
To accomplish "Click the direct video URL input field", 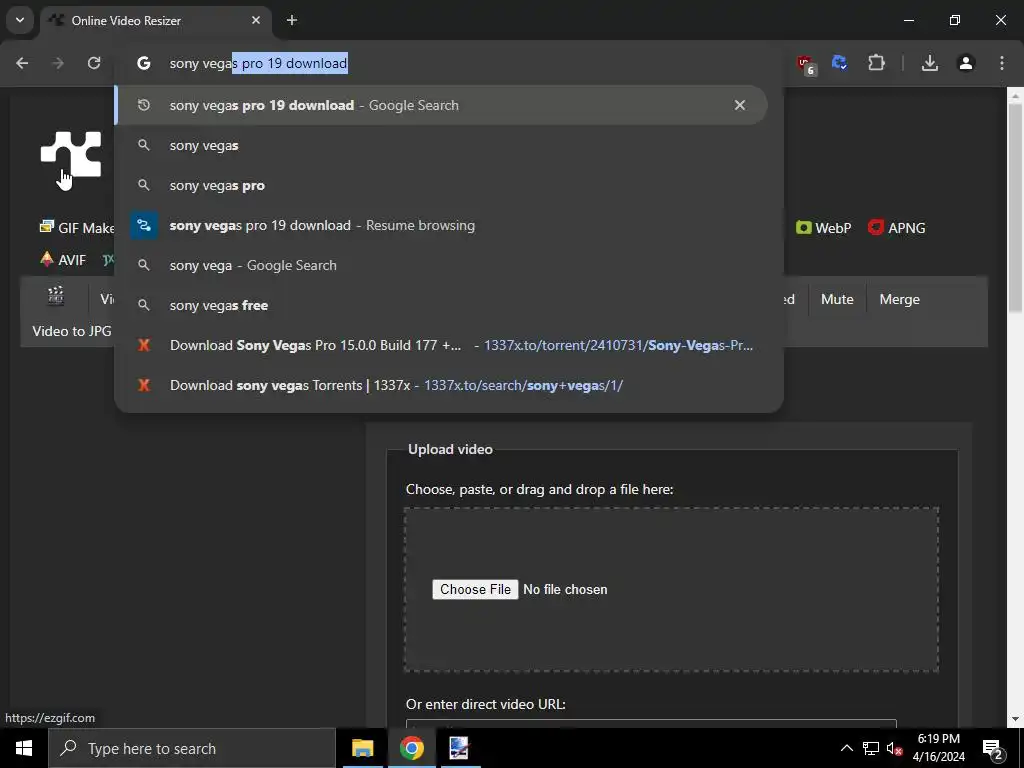I will point(651,724).
